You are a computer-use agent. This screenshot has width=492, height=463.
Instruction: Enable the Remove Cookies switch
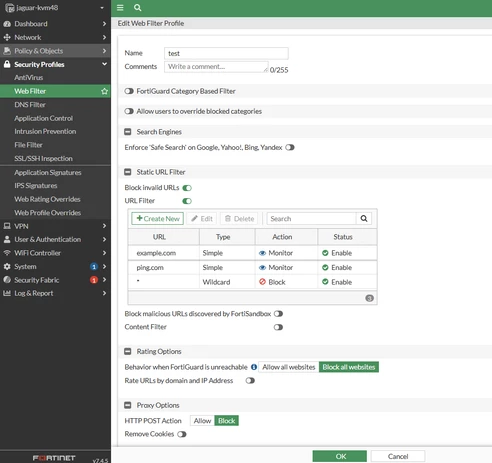[x=182, y=434]
